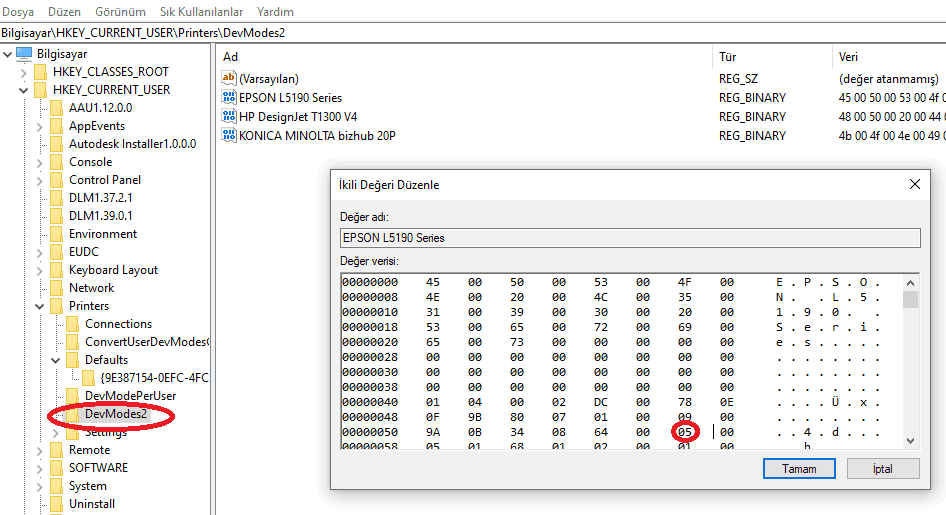
Task: Open the Sık Kullanılanlar menu
Action: pos(200,12)
